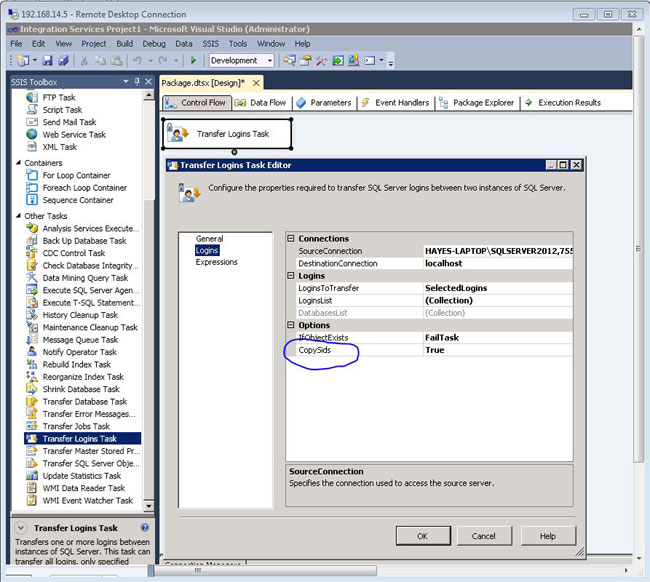Select CDC Control Task item
The image size is (650, 582).
click(x=74, y=253)
